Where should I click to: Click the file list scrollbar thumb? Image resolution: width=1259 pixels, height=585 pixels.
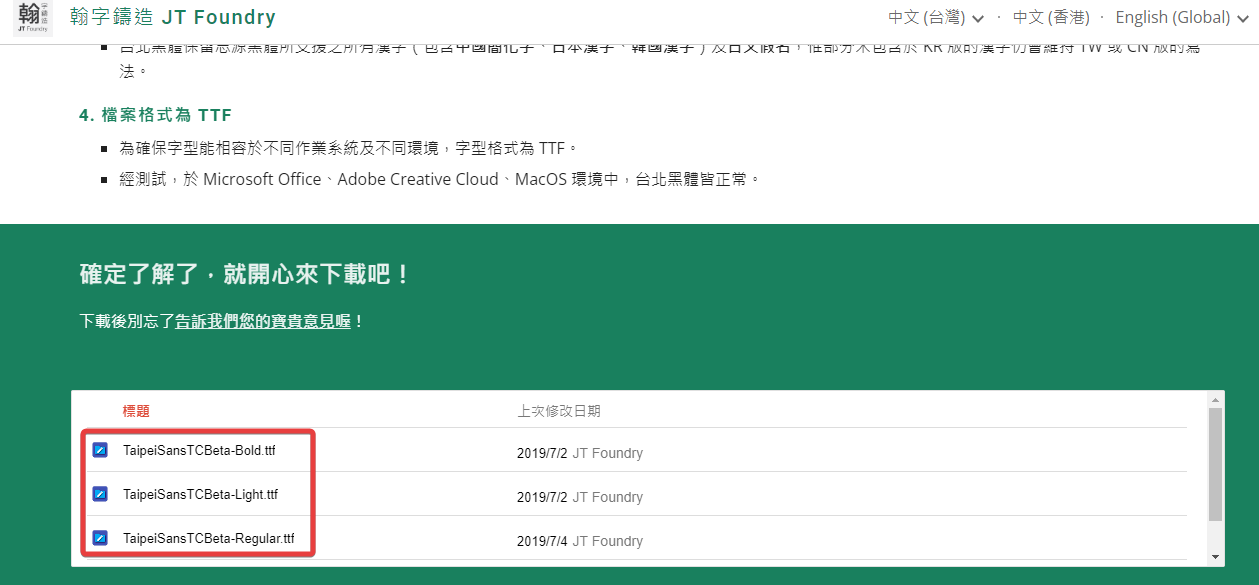[x=1215, y=464]
